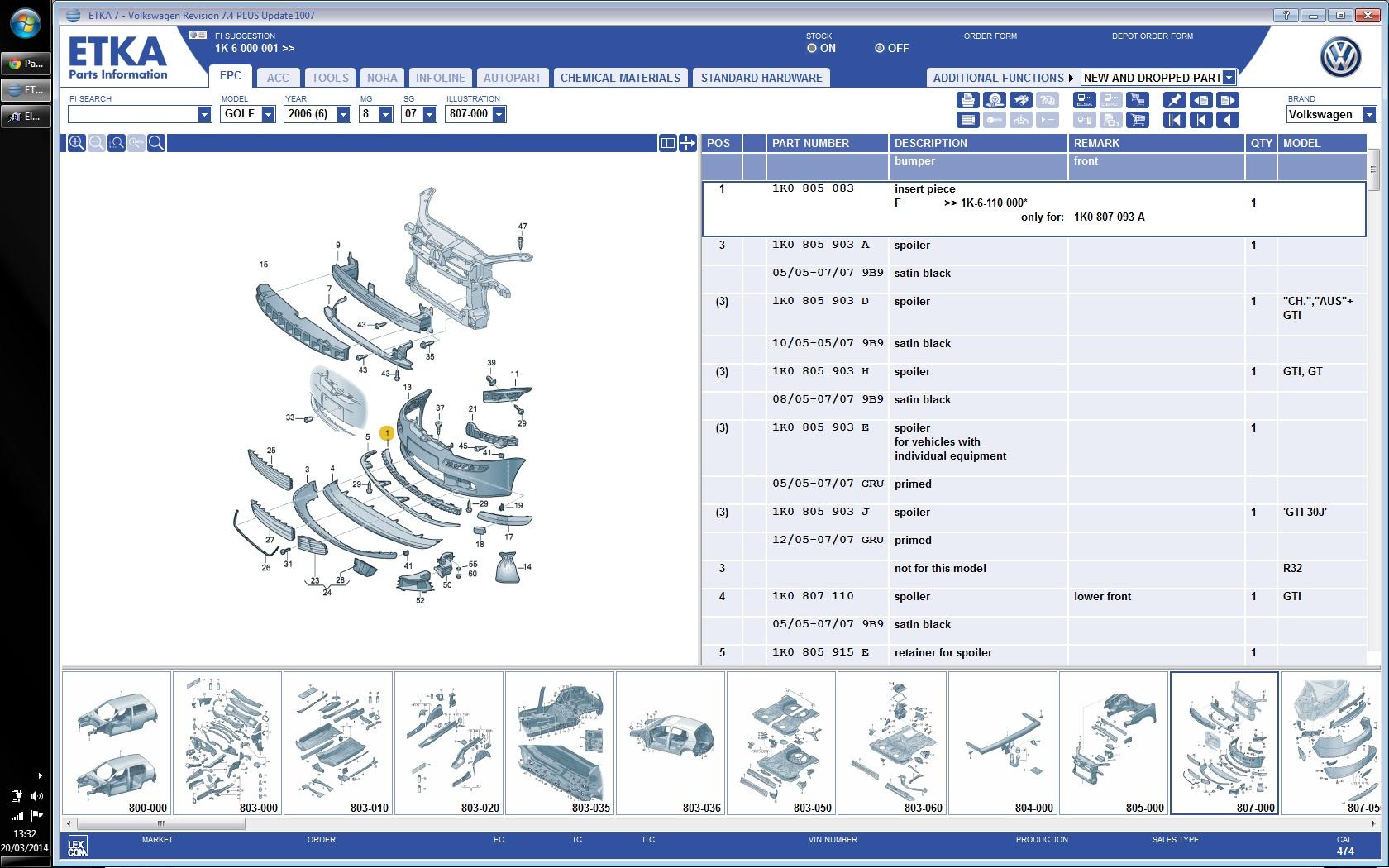
Task: Go to previous page document icon
Action: [x=1201, y=100]
